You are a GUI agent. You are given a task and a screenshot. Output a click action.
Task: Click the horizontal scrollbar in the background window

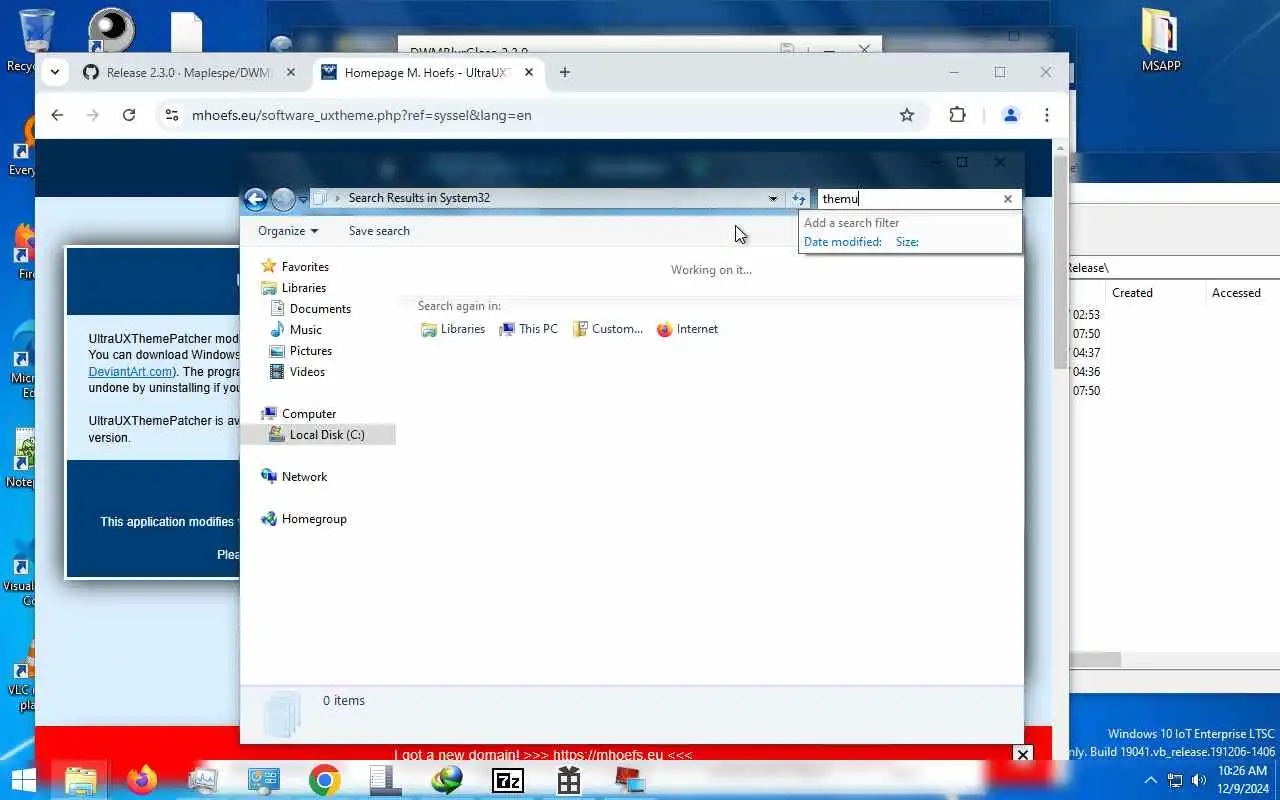pos(1095,660)
